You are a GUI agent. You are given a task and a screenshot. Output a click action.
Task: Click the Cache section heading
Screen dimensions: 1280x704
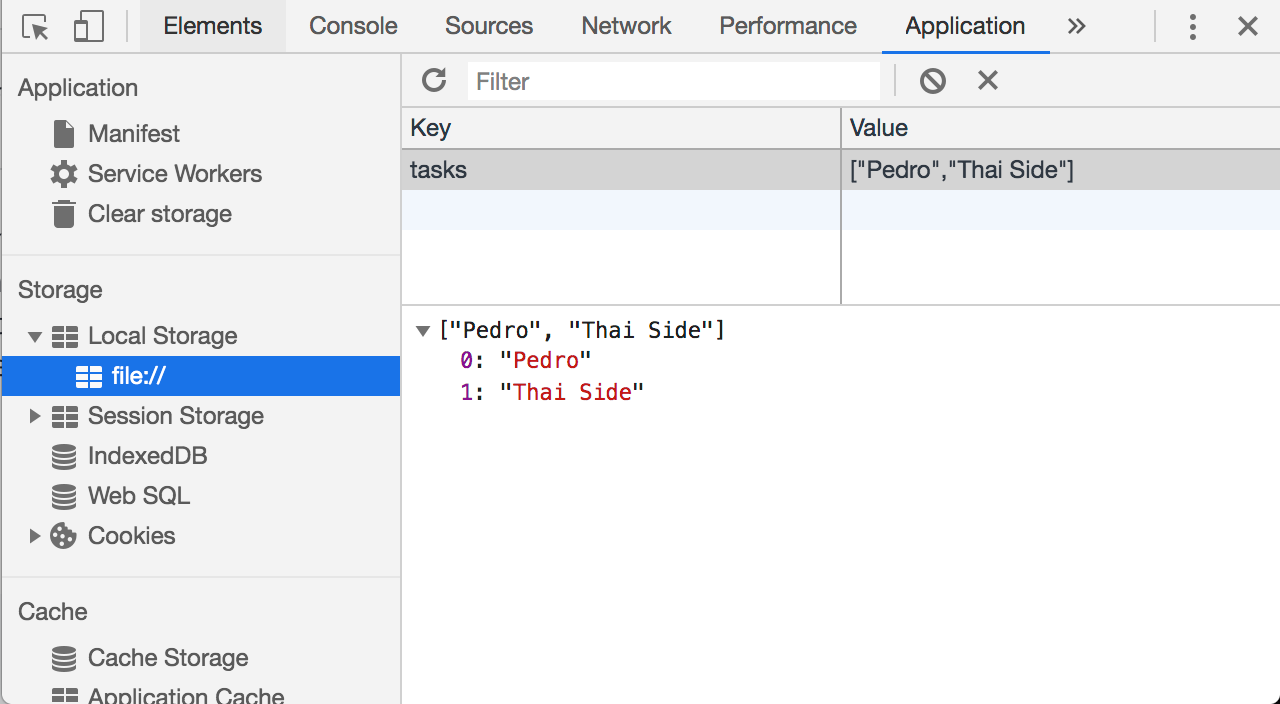pyautogui.click(x=53, y=612)
